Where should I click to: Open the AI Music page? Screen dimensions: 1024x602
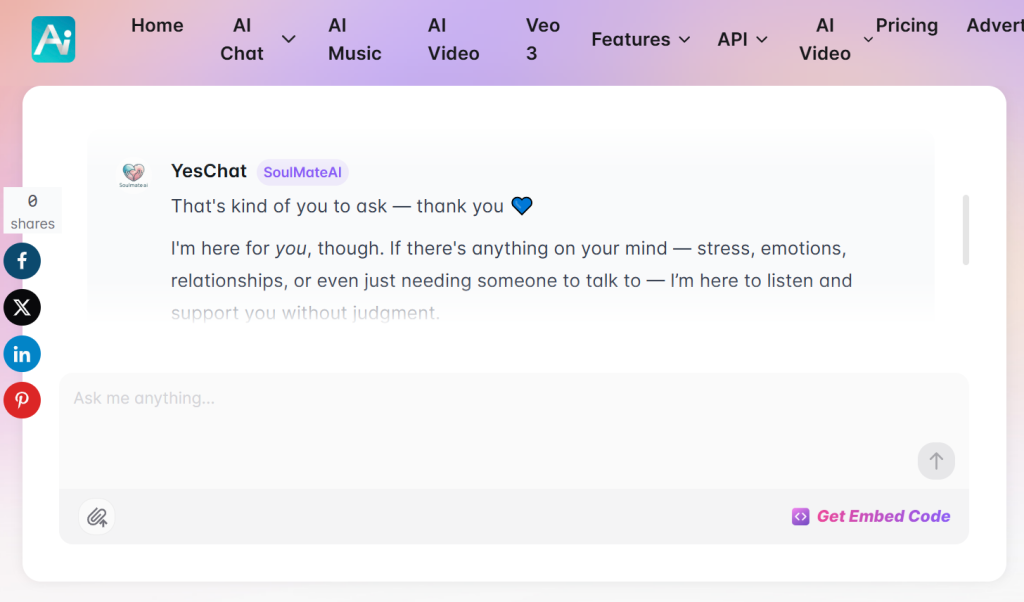point(355,39)
